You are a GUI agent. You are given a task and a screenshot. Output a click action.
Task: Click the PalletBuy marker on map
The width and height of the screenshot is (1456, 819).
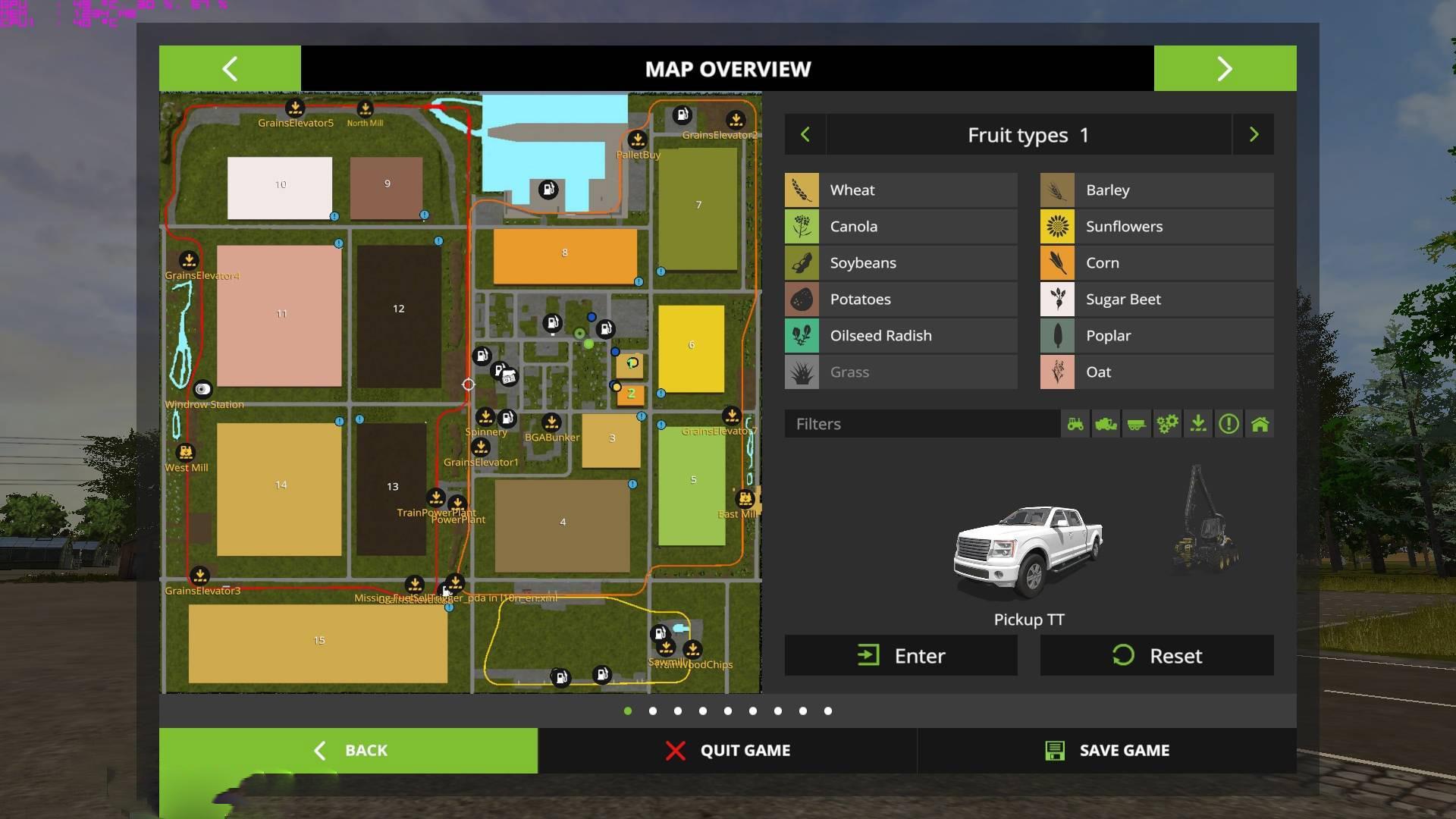pyautogui.click(x=637, y=140)
